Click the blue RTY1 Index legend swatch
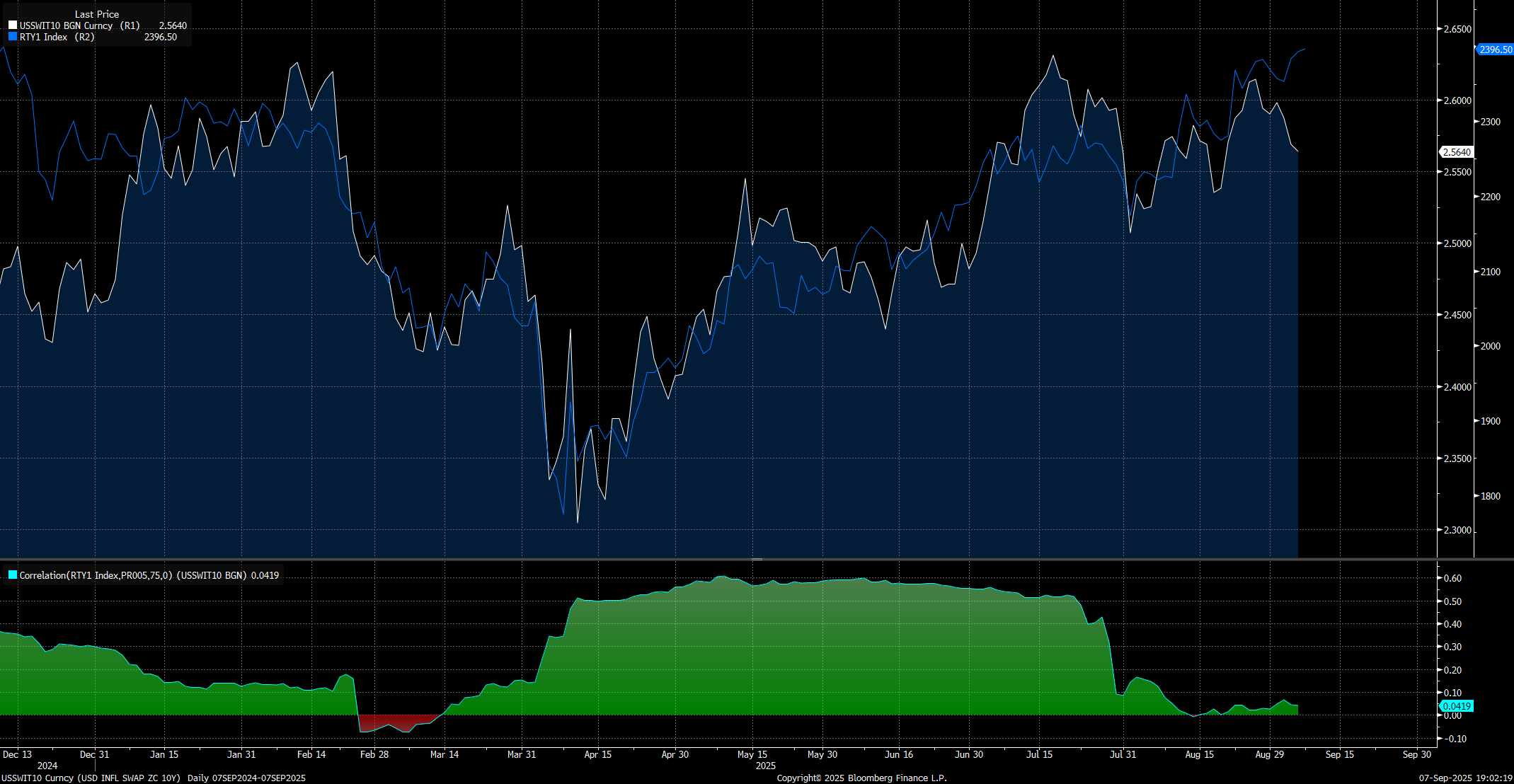 (13, 37)
